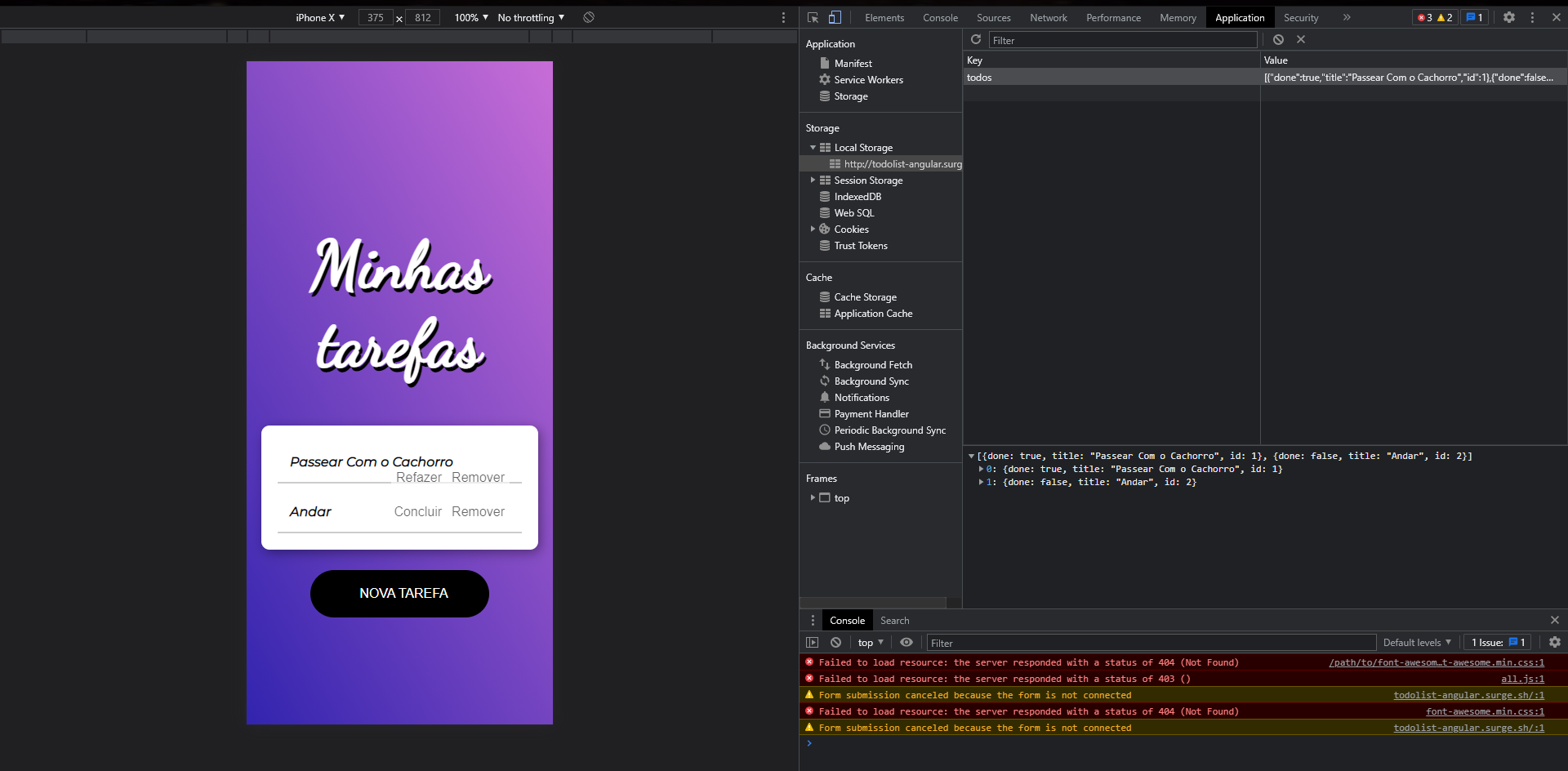This screenshot has height=771, width=1568.
Task: Open the 100% zoom dropdown
Action: pos(471,17)
